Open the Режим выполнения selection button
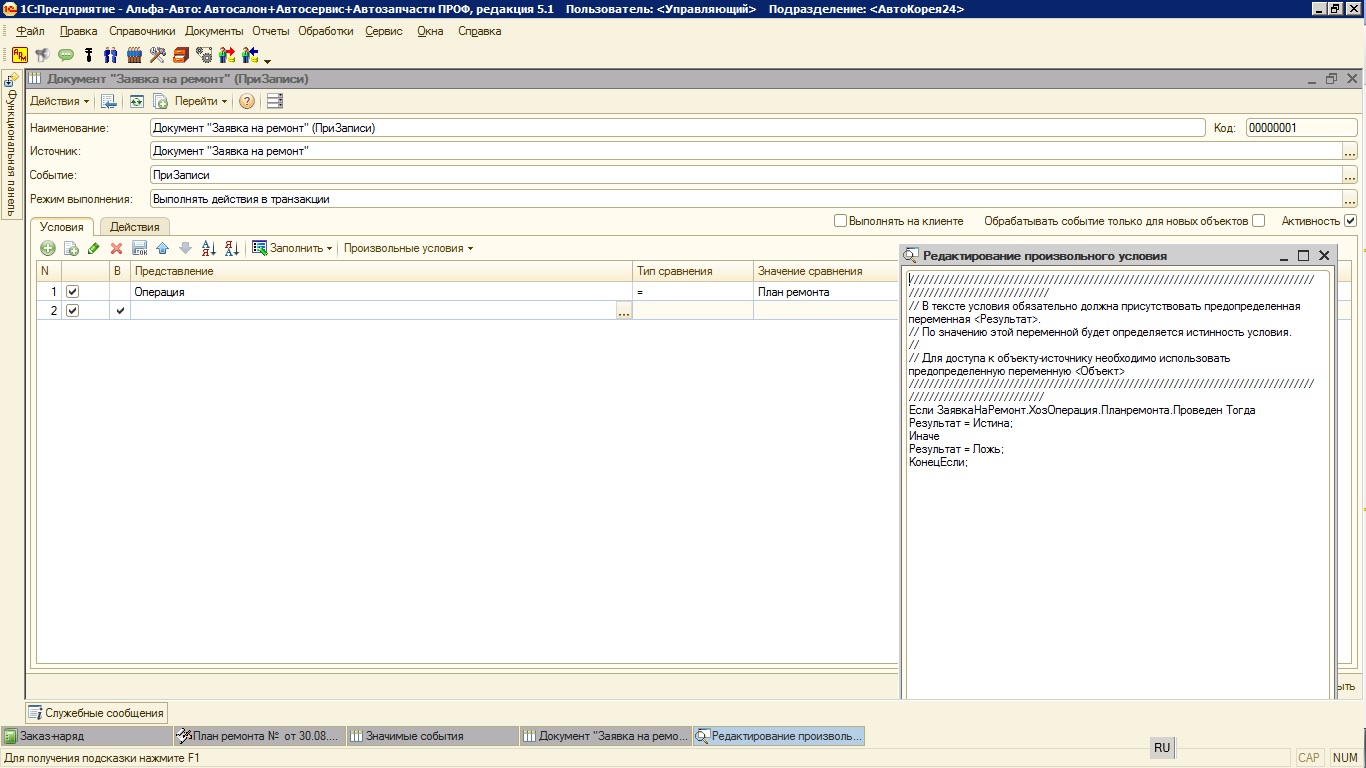The image size is (1366, 768). pos(1349,199)
